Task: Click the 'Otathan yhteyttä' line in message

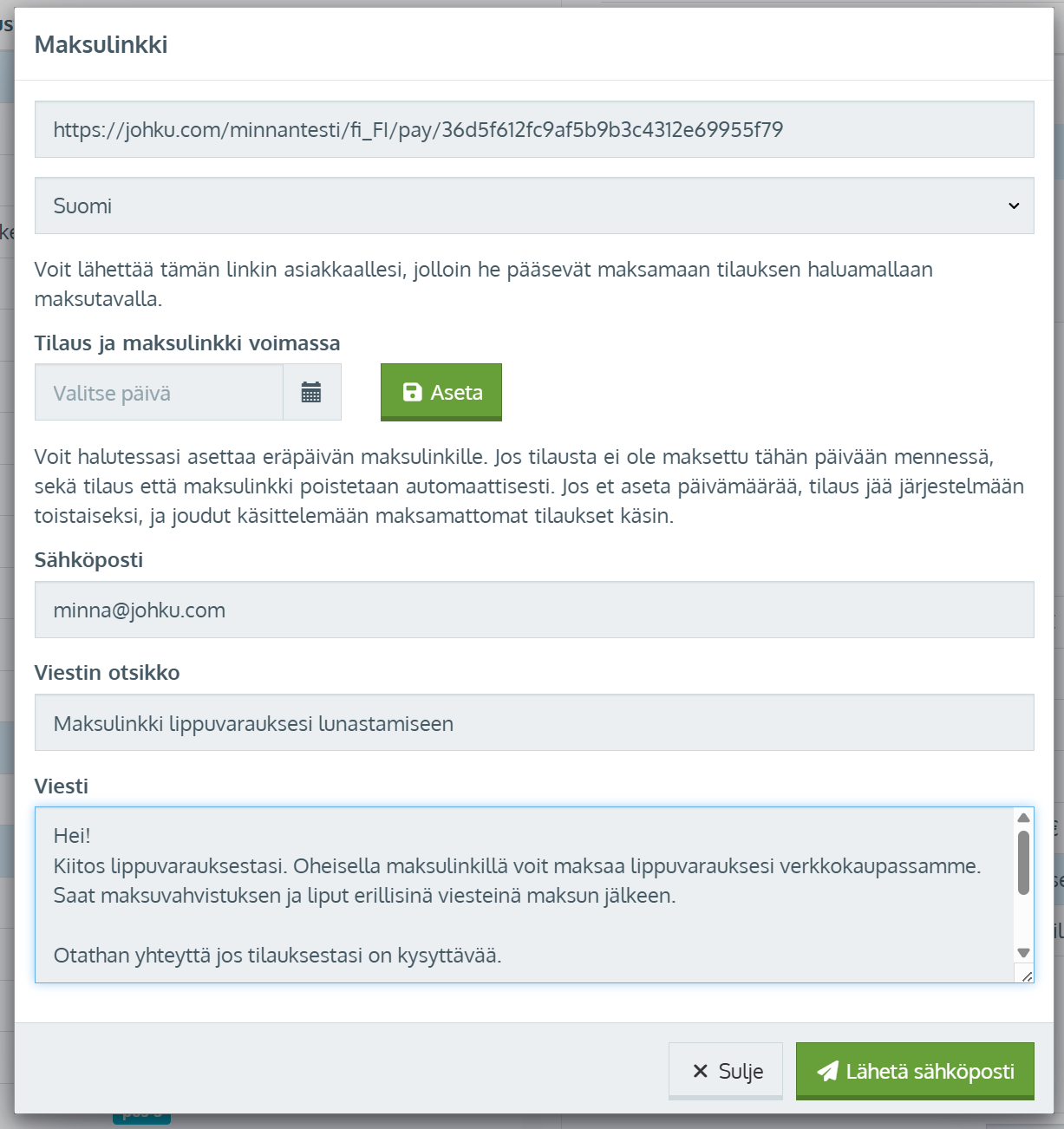Action: pyautogui.click(x=277, y=956)
